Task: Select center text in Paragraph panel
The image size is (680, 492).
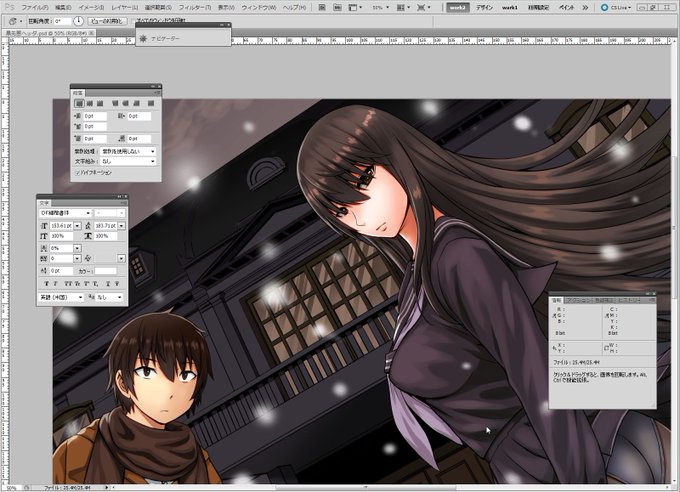Action: 89,103
